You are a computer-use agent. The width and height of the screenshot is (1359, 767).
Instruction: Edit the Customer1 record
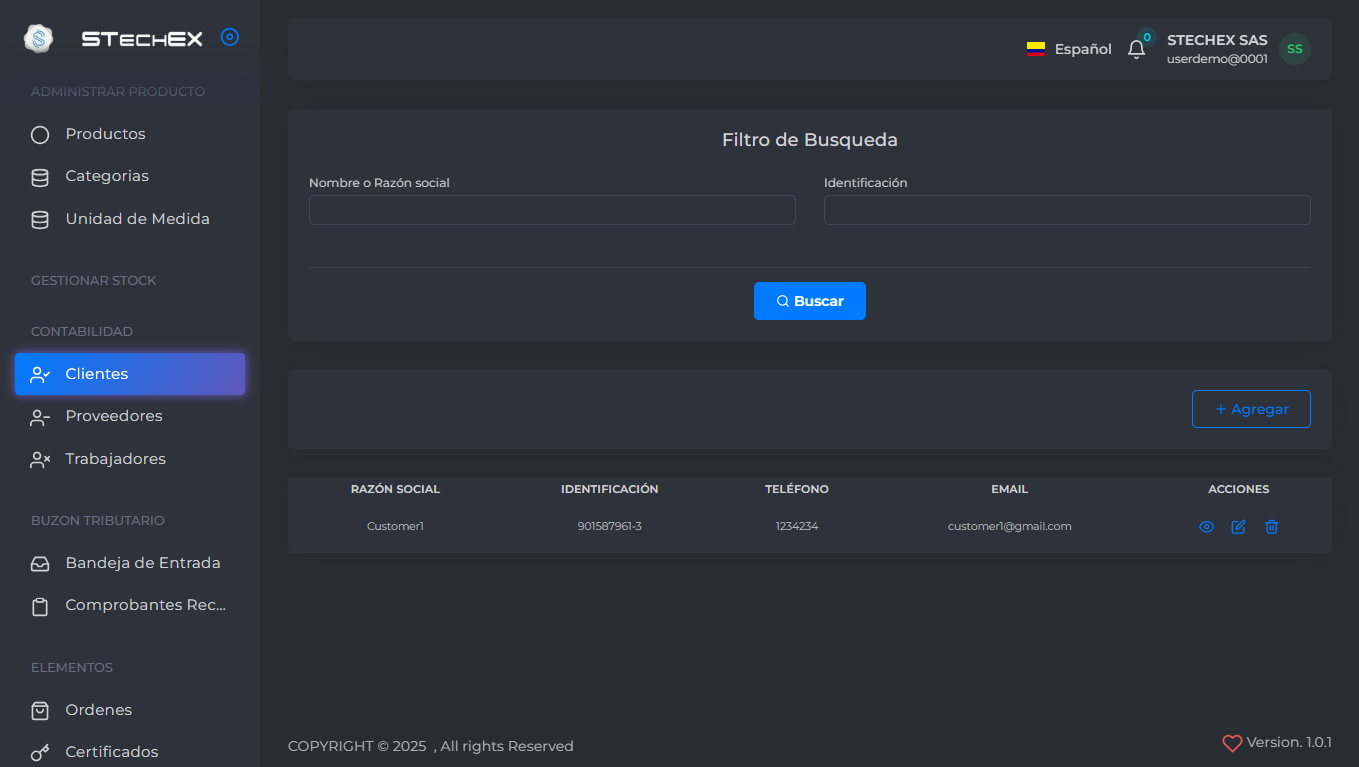tap(1238, 527)
